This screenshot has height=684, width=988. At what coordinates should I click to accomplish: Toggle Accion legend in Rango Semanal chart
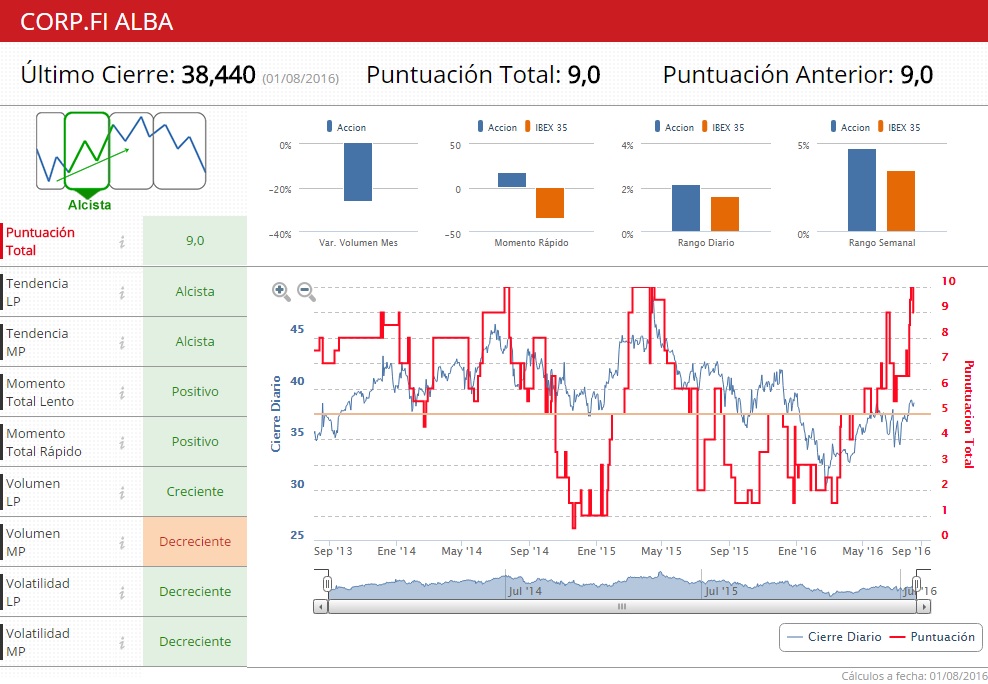click(x=850, y=127)
